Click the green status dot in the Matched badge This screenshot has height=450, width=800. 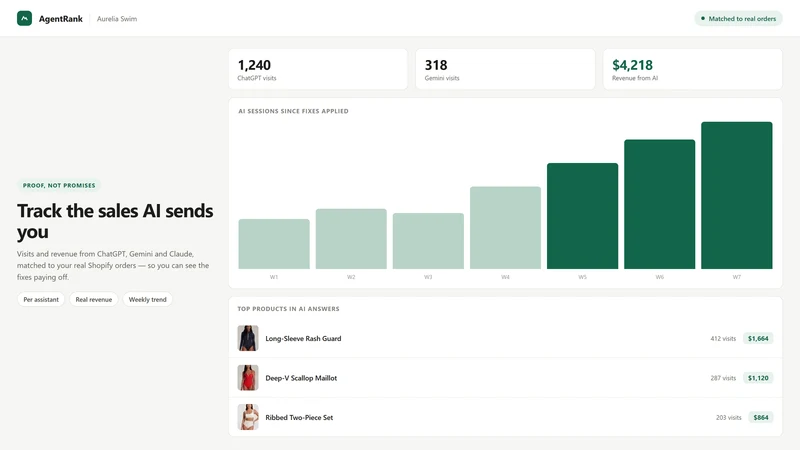(703, 18)
